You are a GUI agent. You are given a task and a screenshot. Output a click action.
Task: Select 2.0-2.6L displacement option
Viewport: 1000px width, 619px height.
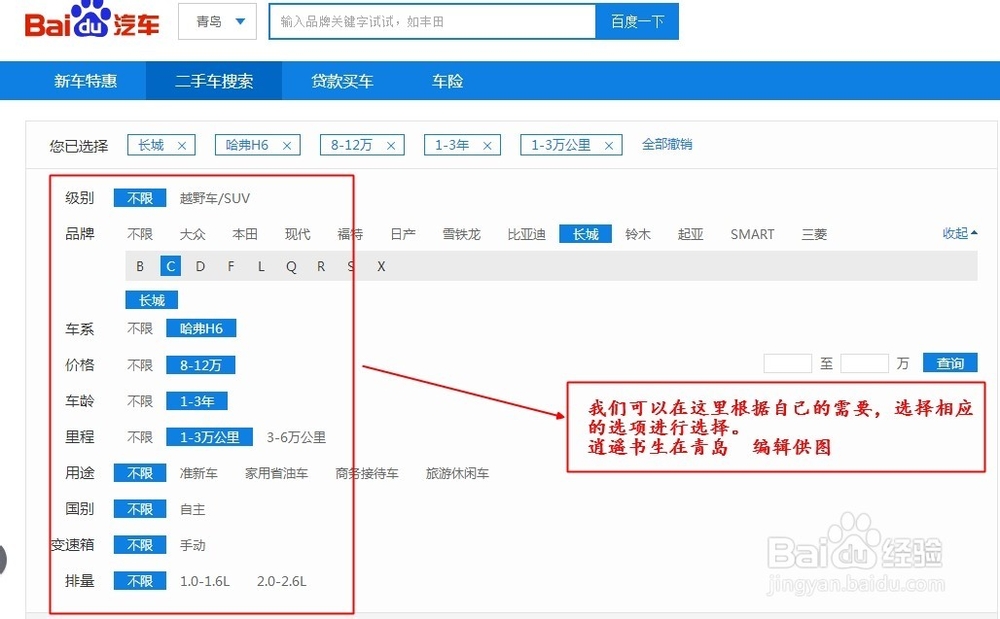tap(281, 581)
